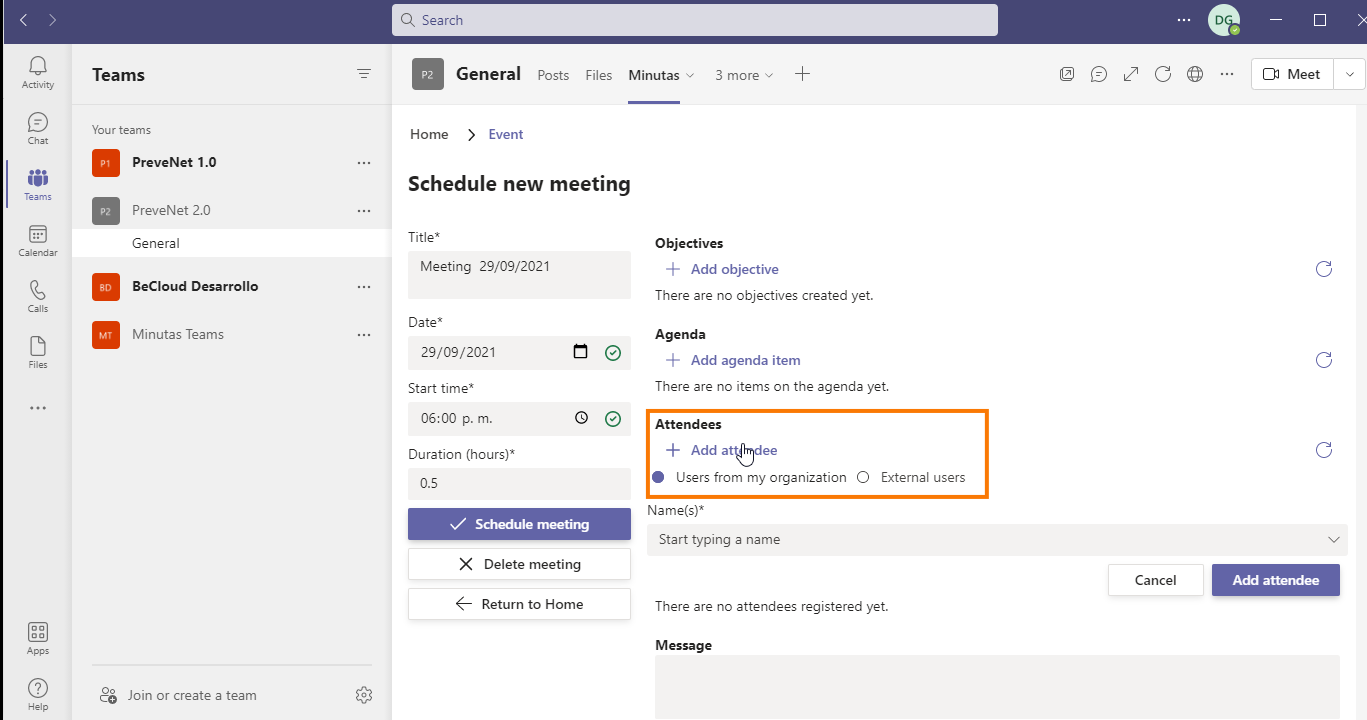Click the Add objective link

[x=722, y=269]
